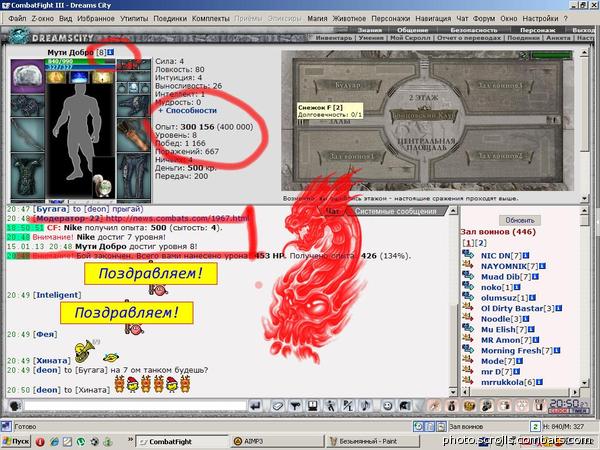600x450 pixels.
Task: Click the pants equipment slot
Action: pyautogui.click(x=134, y=176)
